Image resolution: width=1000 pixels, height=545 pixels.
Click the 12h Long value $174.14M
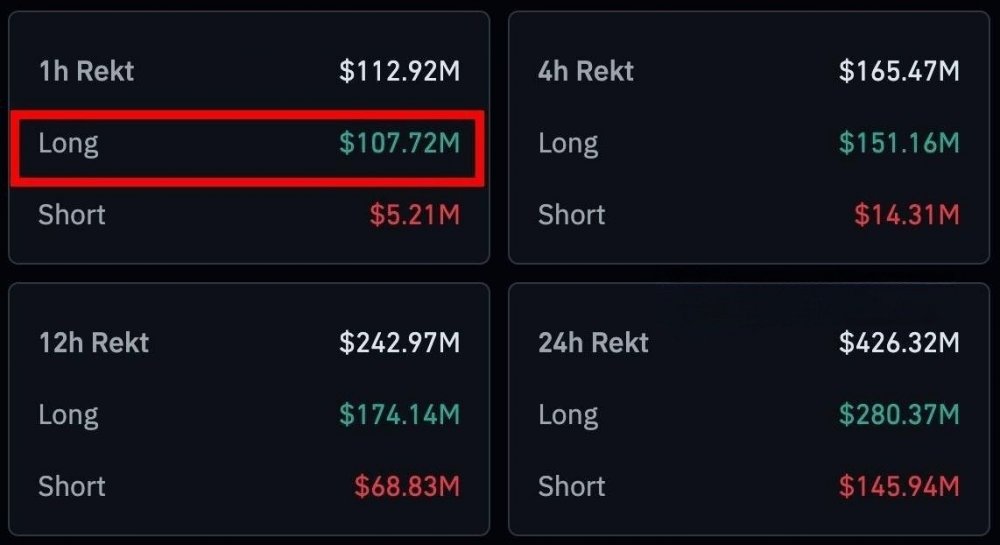[x=399, y=415]
